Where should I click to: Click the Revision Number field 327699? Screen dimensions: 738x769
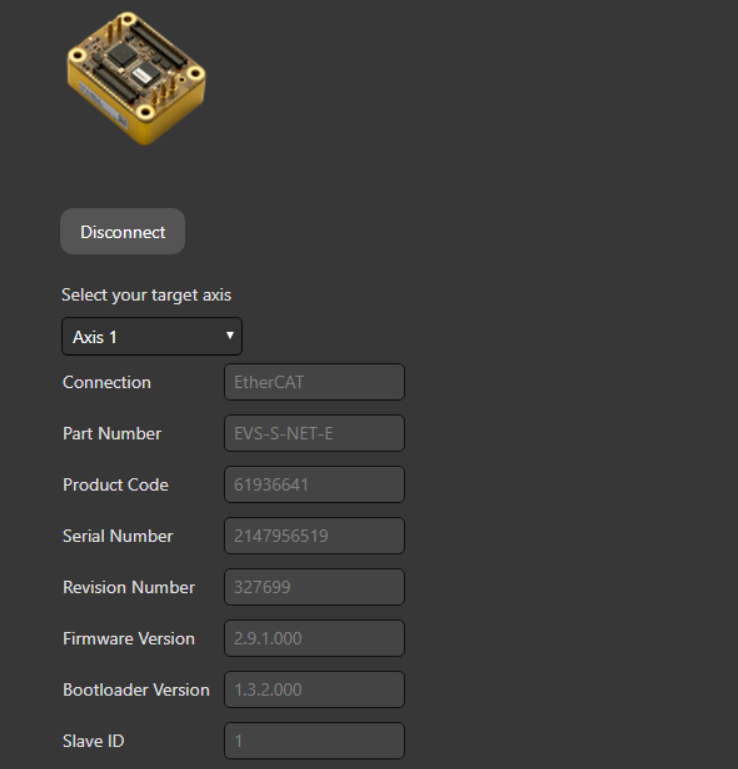pyautogui.click(x=314, y=587)
